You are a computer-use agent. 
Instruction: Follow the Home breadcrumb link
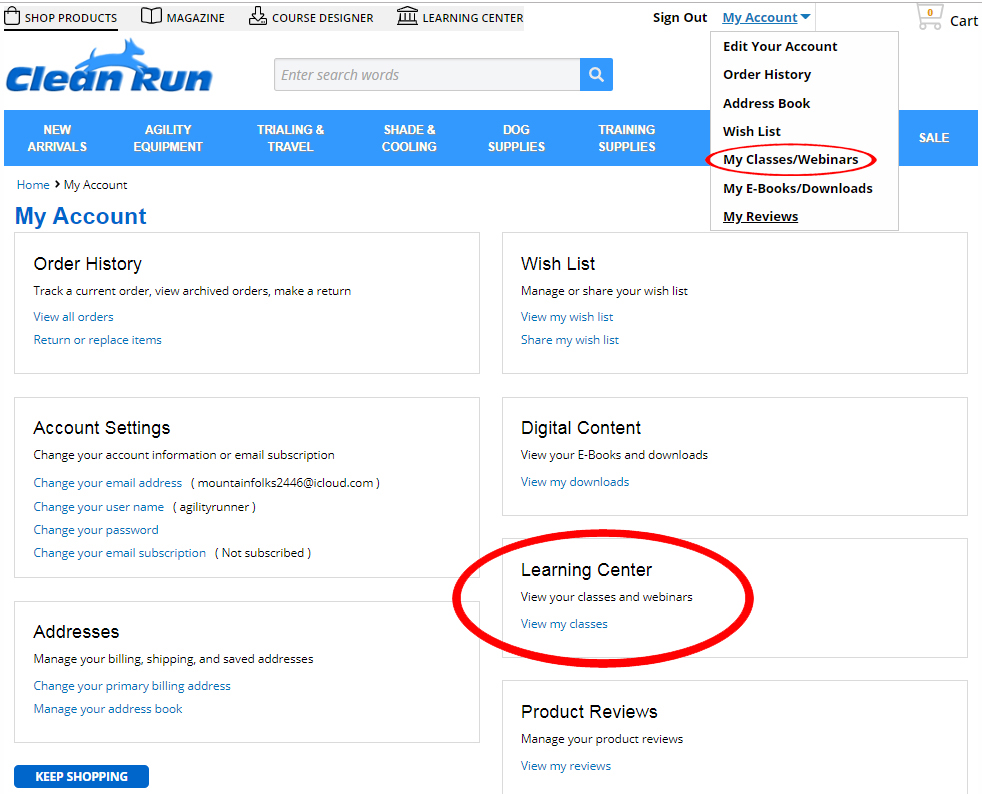coord(33,185)
